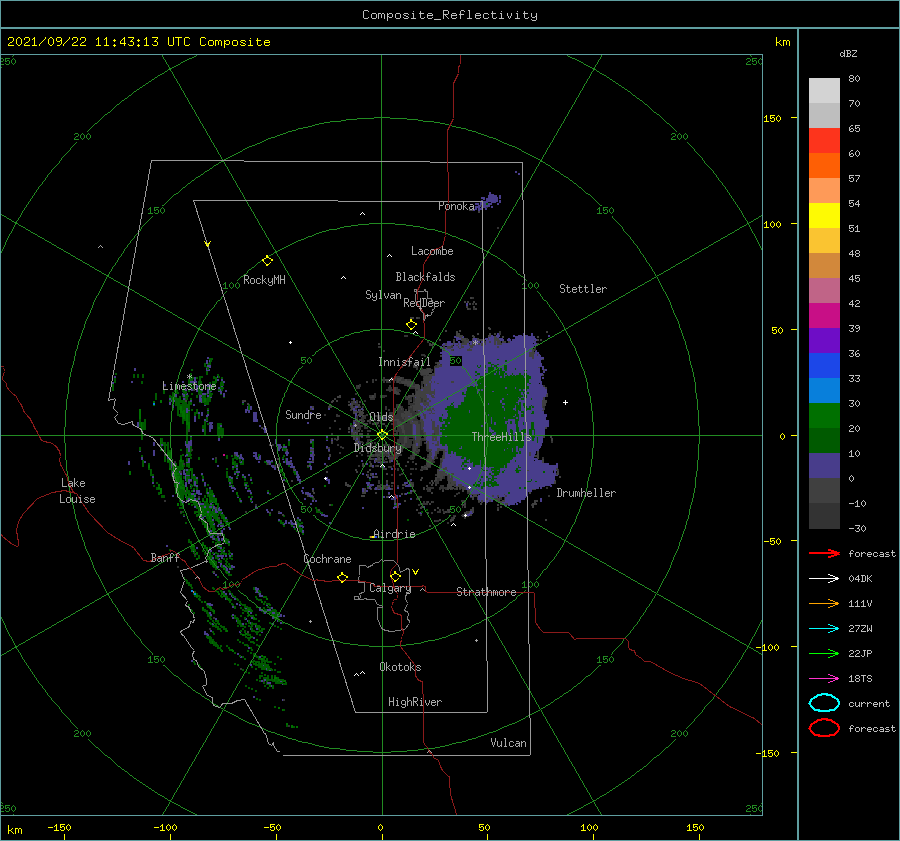Screen dimensions: 900x841
Task: Pick the bright yellow dBZ scale swatch
Action: click(824, 215)
